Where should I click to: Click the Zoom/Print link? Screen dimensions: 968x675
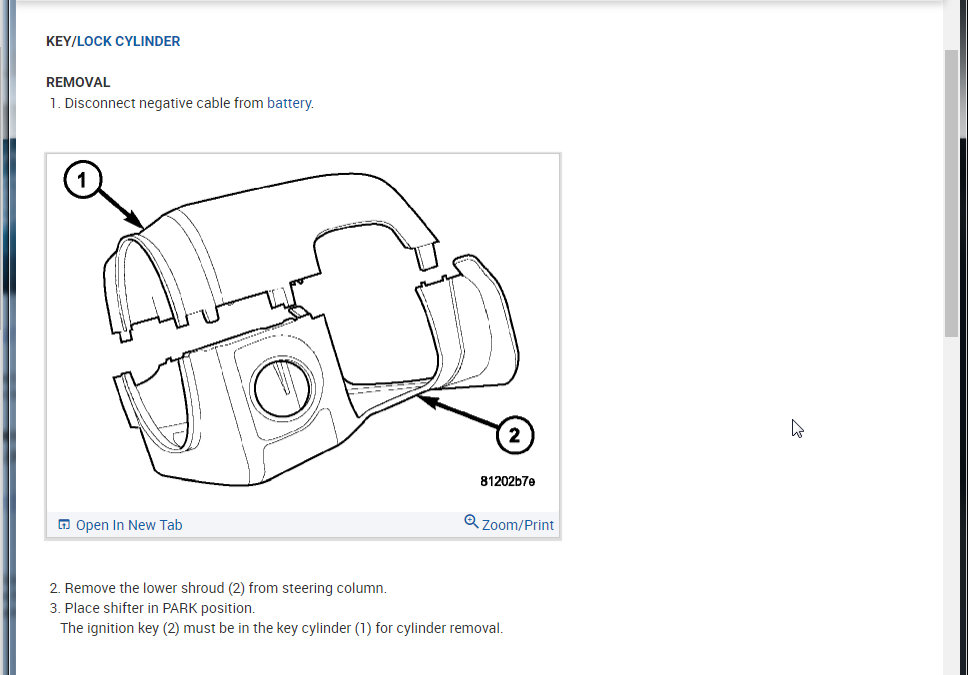click(517, 525)
